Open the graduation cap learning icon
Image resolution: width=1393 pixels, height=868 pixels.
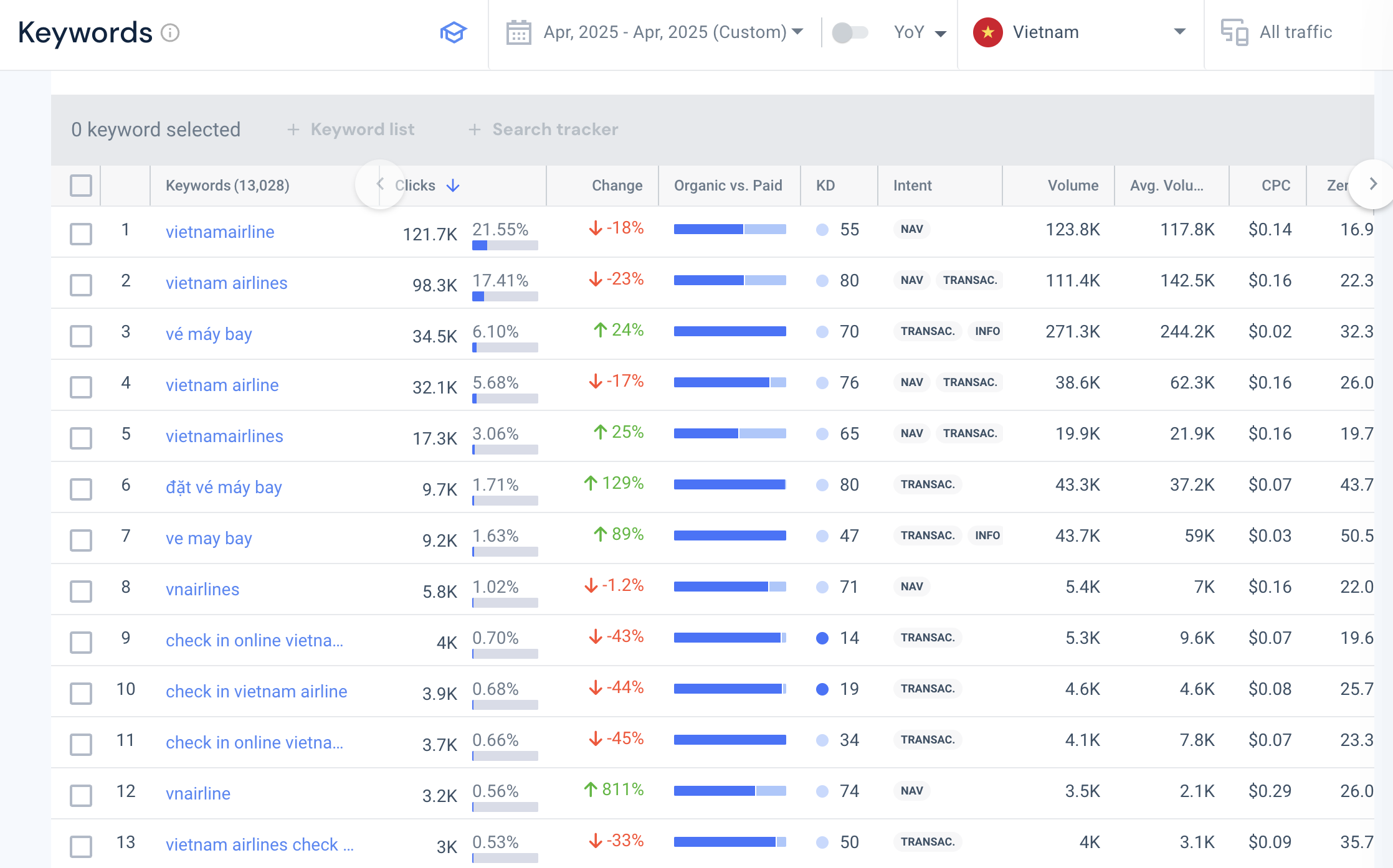[x=453, y=32]
